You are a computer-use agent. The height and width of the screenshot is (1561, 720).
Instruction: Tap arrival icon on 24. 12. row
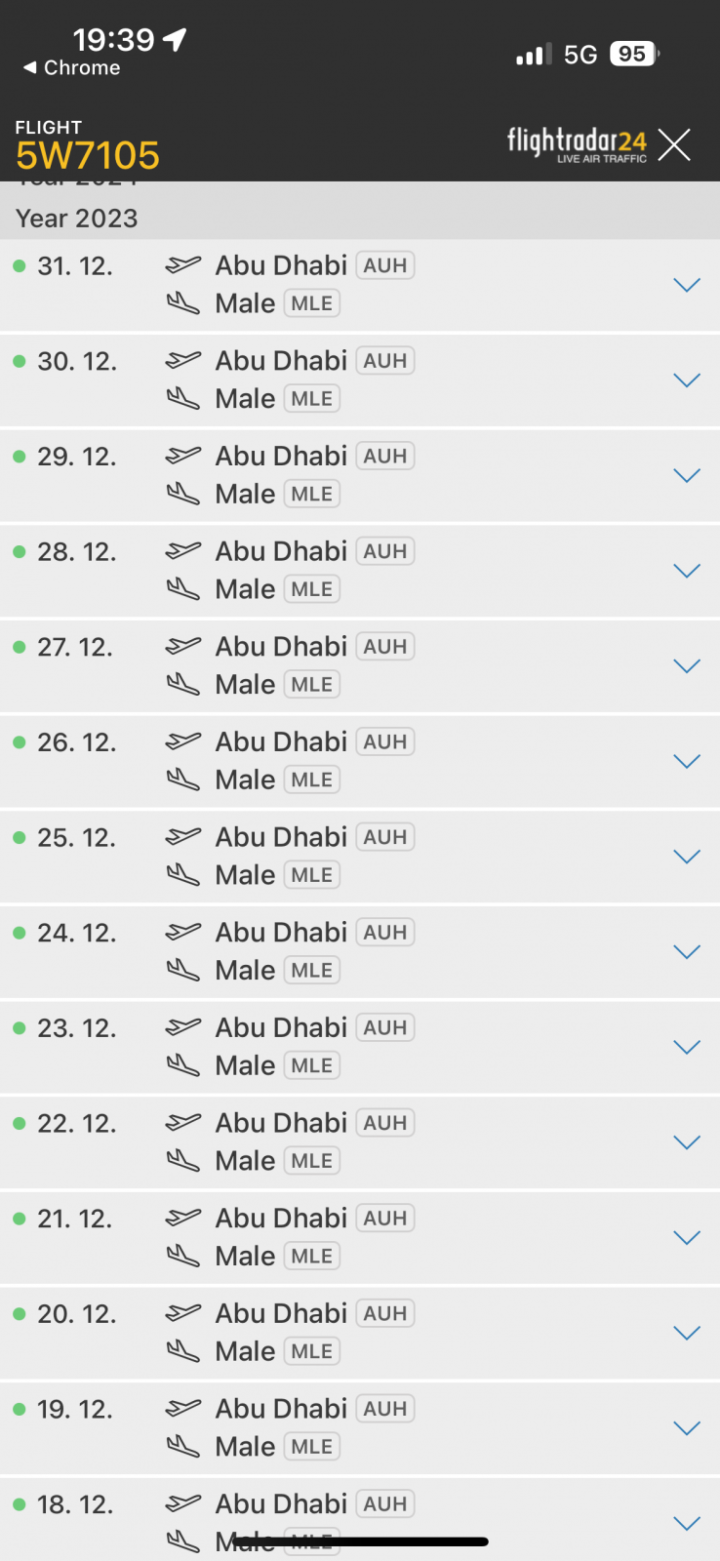click(182, 970)
